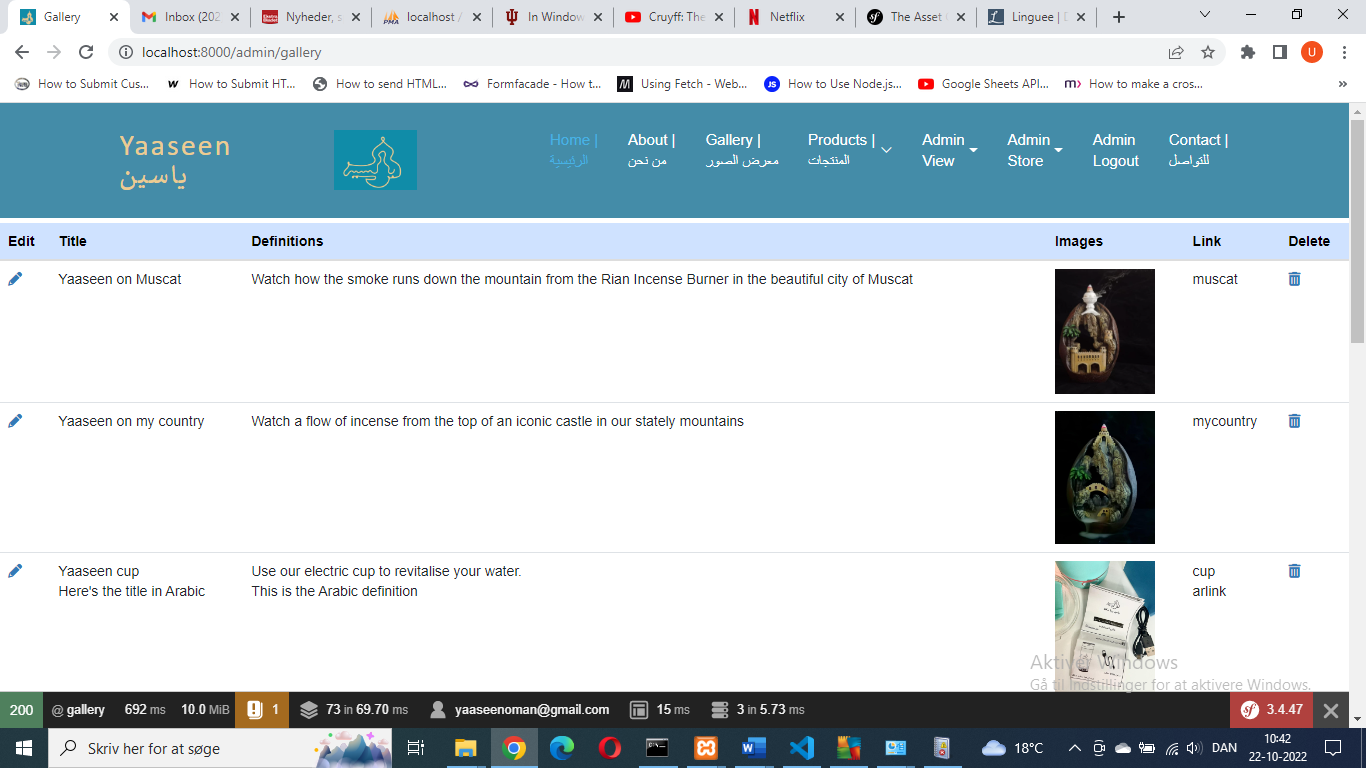Close the Symfony debug toolbar
Image resolution: width=1366 pixels, height=768 pixels.
[x=1330, y=710]
